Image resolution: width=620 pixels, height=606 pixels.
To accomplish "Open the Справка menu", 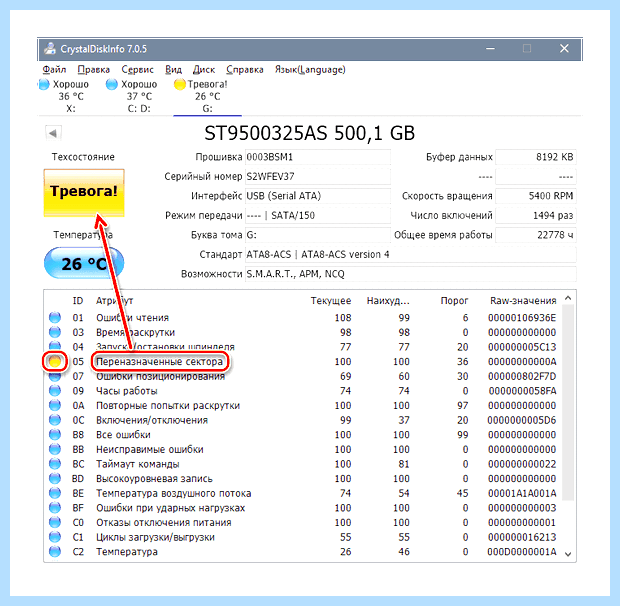I will tap(245, 70).
